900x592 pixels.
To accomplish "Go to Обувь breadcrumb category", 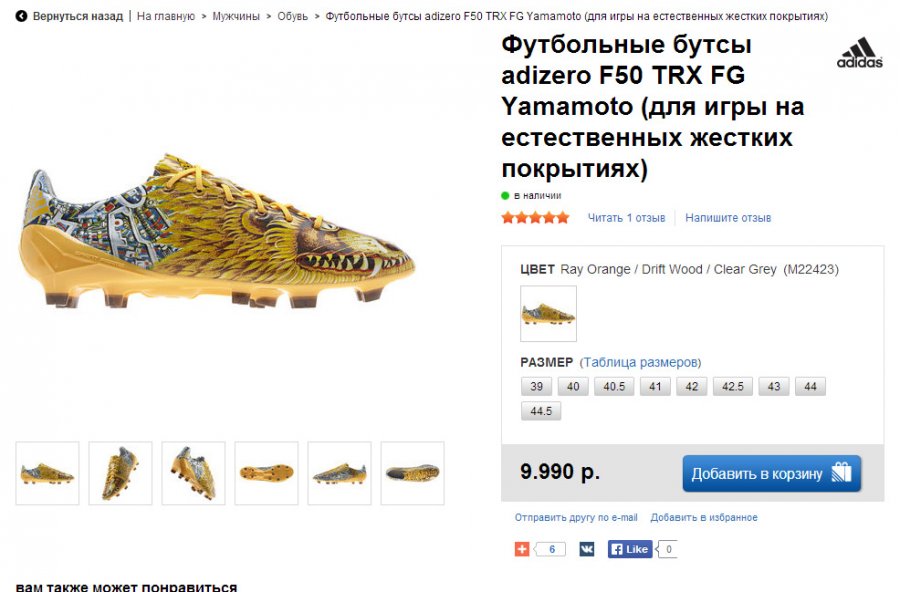I will (293, 17).
